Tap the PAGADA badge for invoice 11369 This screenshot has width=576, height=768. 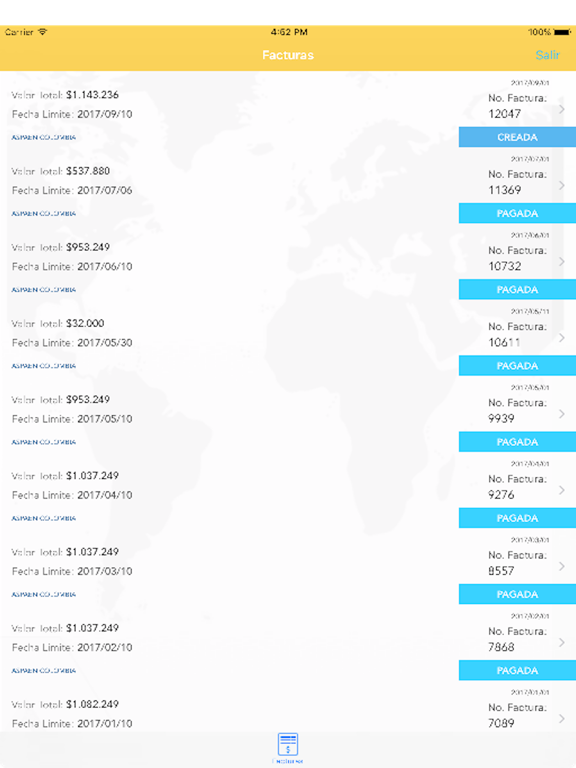click(517, 214)
